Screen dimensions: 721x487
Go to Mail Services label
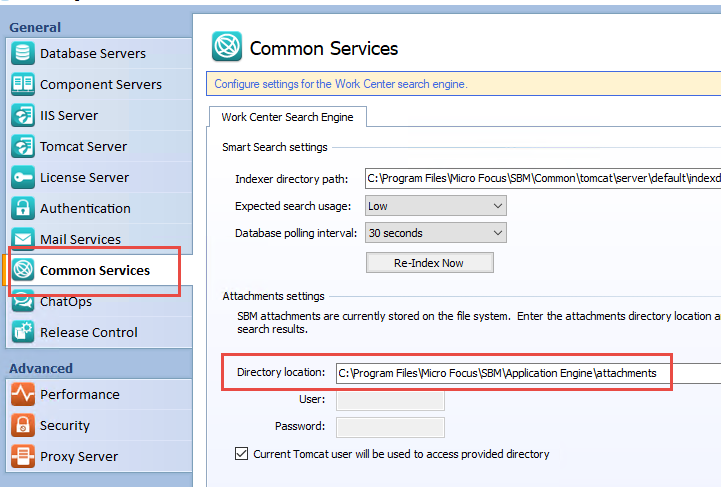[80, 240]
